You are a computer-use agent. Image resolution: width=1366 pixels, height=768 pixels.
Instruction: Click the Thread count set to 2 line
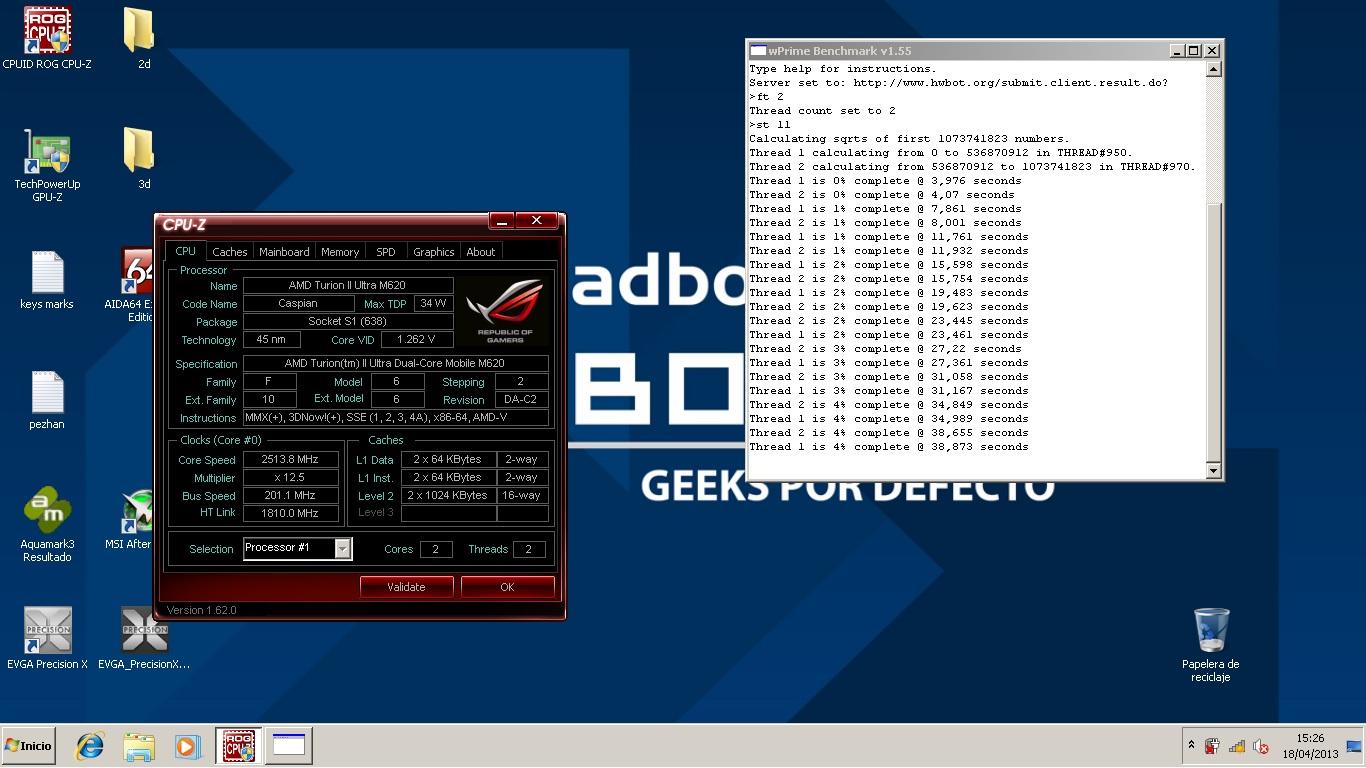click(x=822, y=111)
